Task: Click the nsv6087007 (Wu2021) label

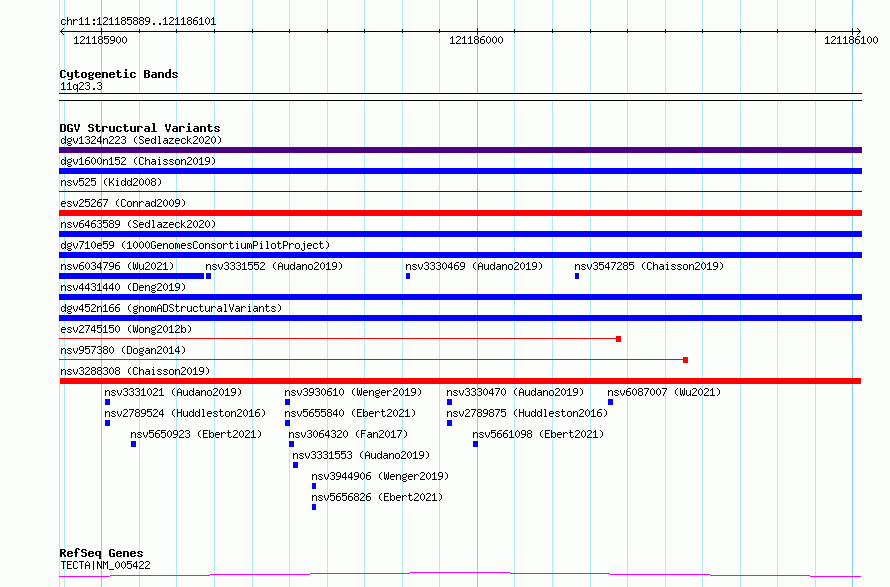Action: coord(664,392)
